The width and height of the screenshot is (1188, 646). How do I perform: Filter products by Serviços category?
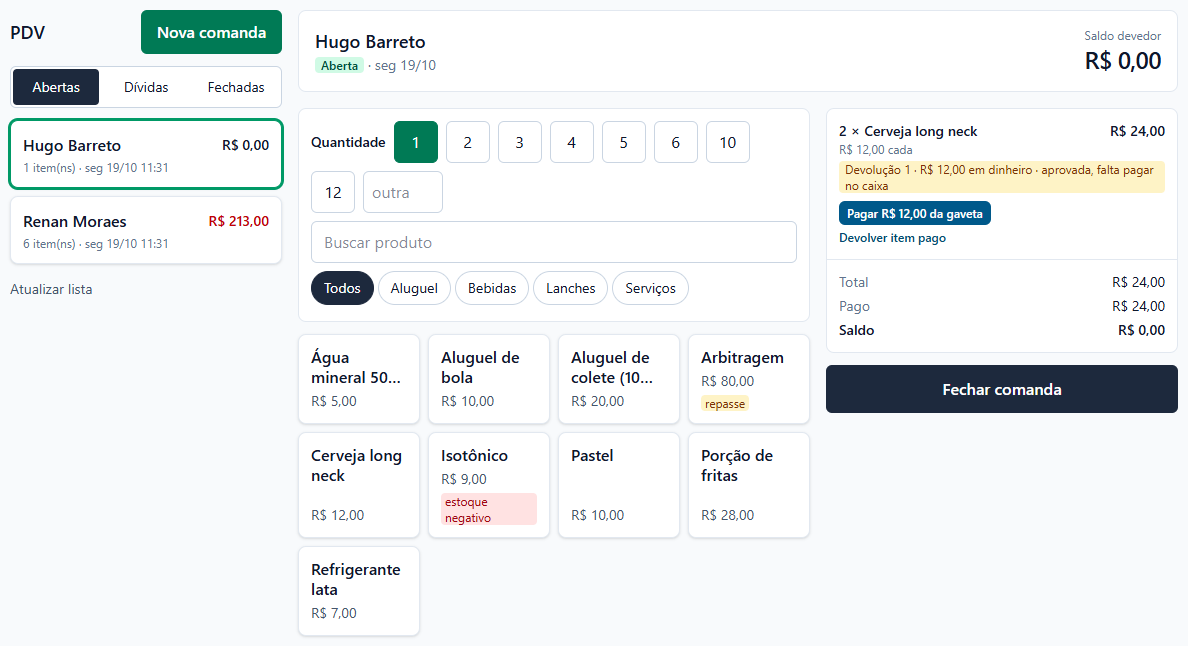pos(650,289)
